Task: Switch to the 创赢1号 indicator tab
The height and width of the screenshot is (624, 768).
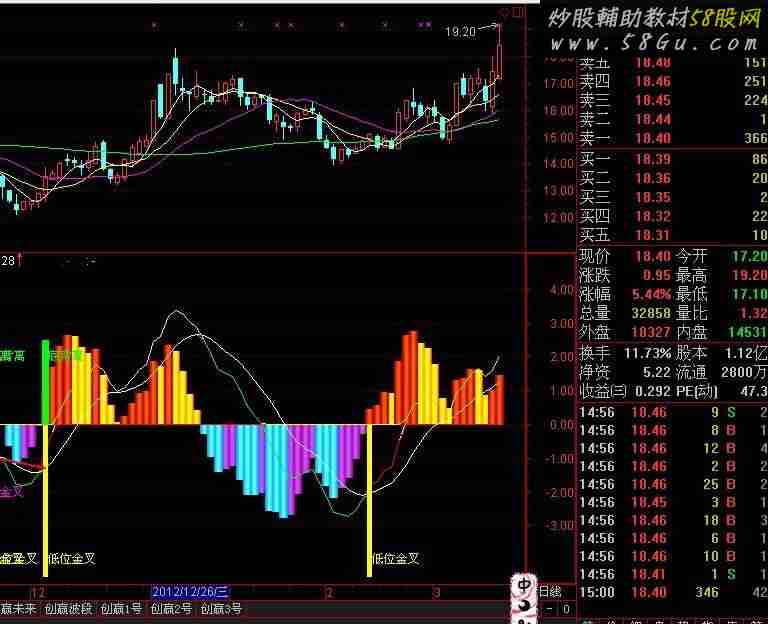Action: 121,609
